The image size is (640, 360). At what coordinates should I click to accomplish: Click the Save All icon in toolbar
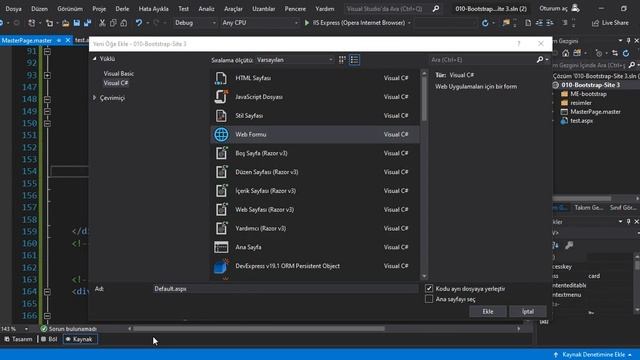[87, 23]
